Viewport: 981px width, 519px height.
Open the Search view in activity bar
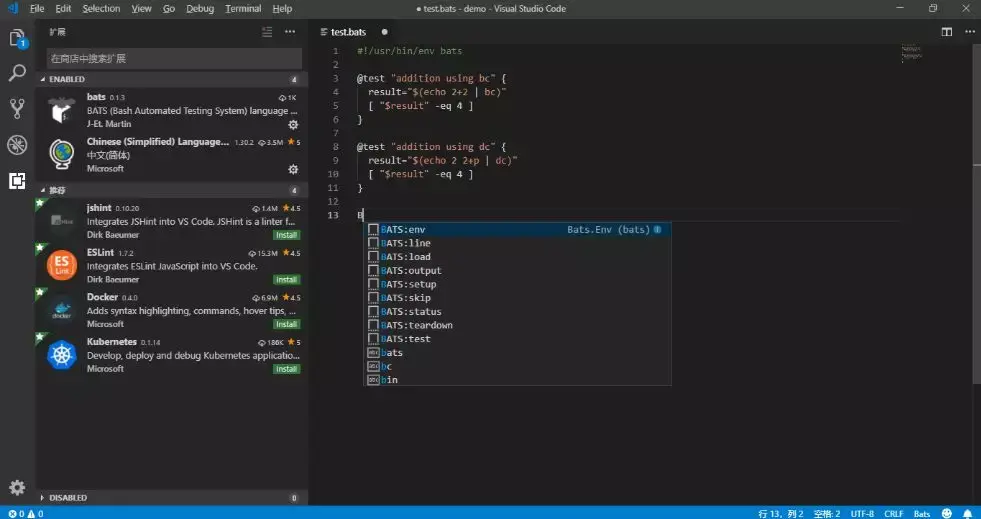click(18, 73)
